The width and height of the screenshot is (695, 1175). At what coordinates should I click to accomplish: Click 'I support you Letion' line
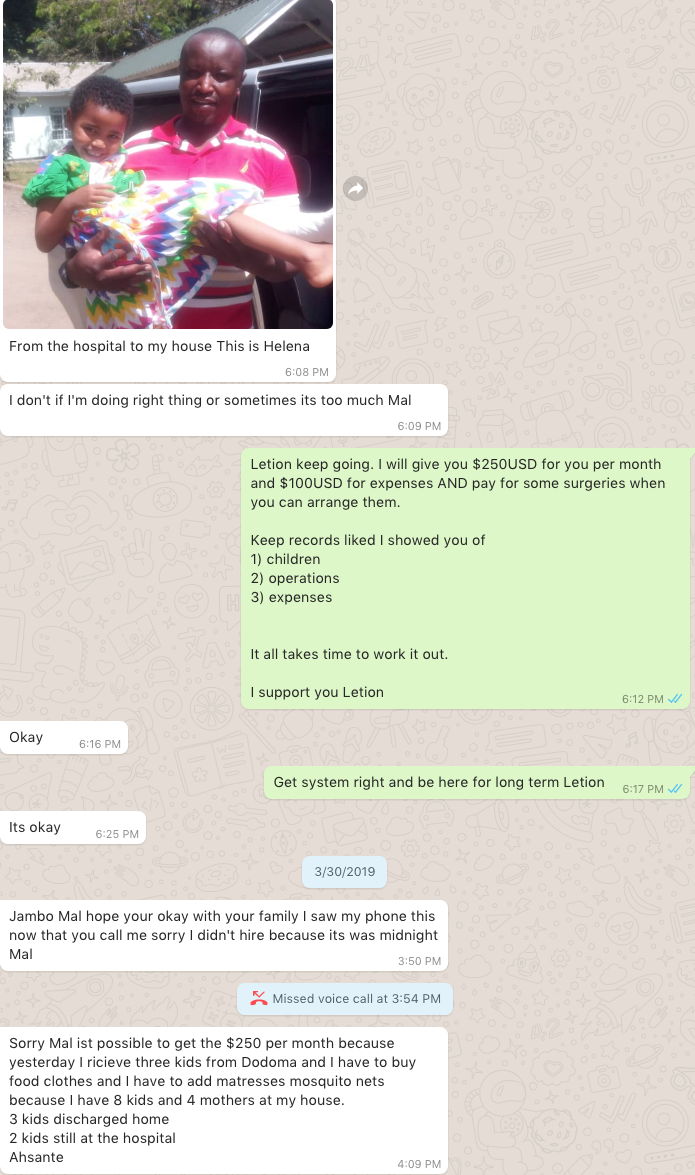[x=317, y=692]
